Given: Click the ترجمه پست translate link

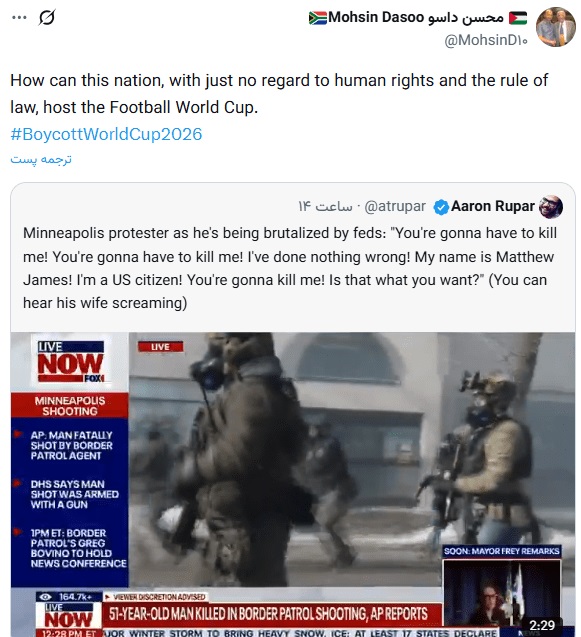Looking at the screenshot, I should (41, 159).
